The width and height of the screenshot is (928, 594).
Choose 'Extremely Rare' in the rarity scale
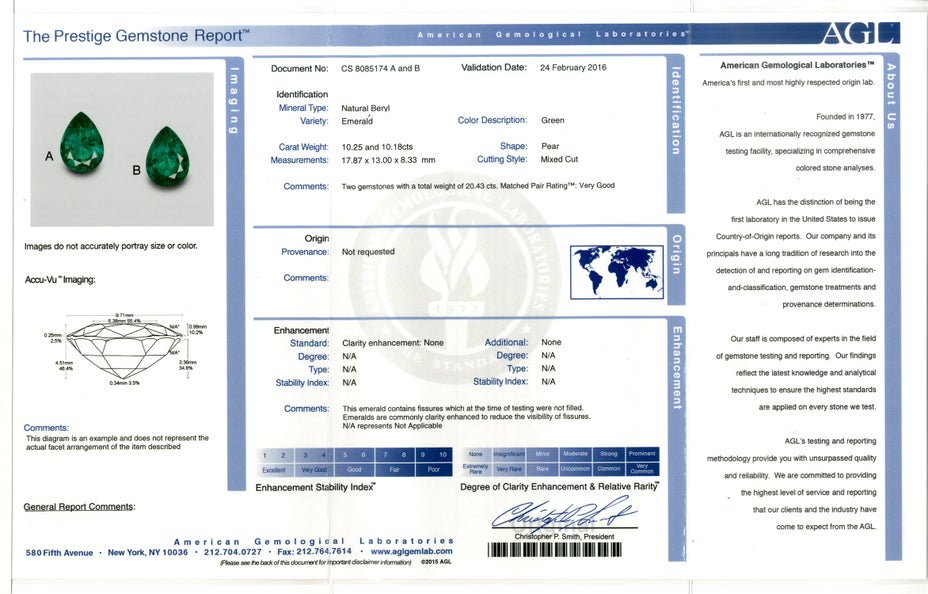pyautogui.click(x=476, y=469)
